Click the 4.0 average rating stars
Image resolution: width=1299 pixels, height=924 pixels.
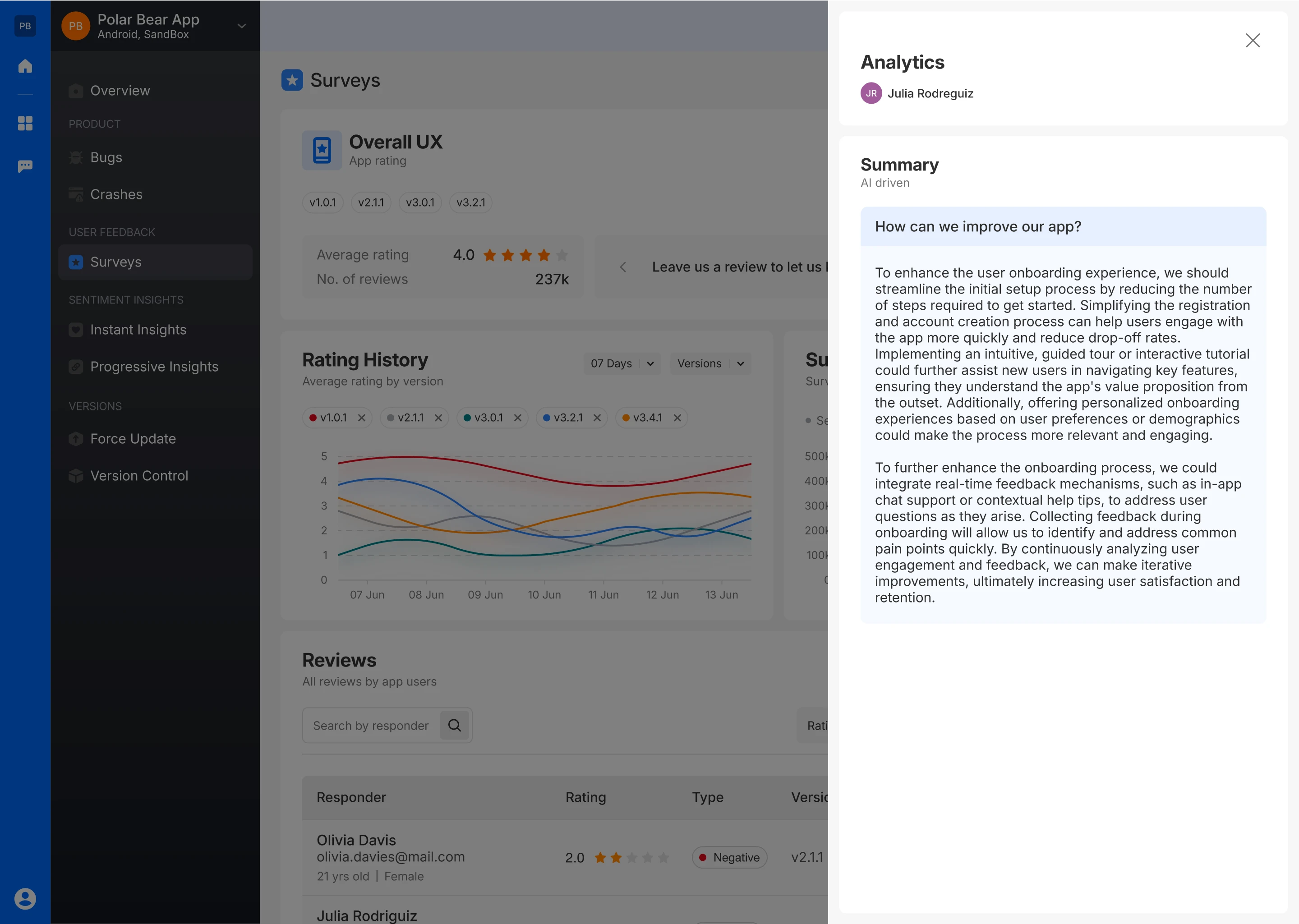tap(526, 255)
